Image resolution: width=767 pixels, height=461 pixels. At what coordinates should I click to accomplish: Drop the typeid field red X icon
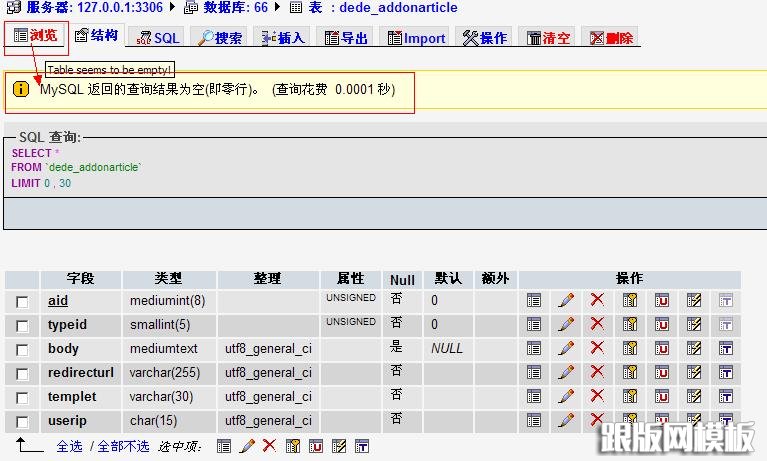tap(597, 323)
